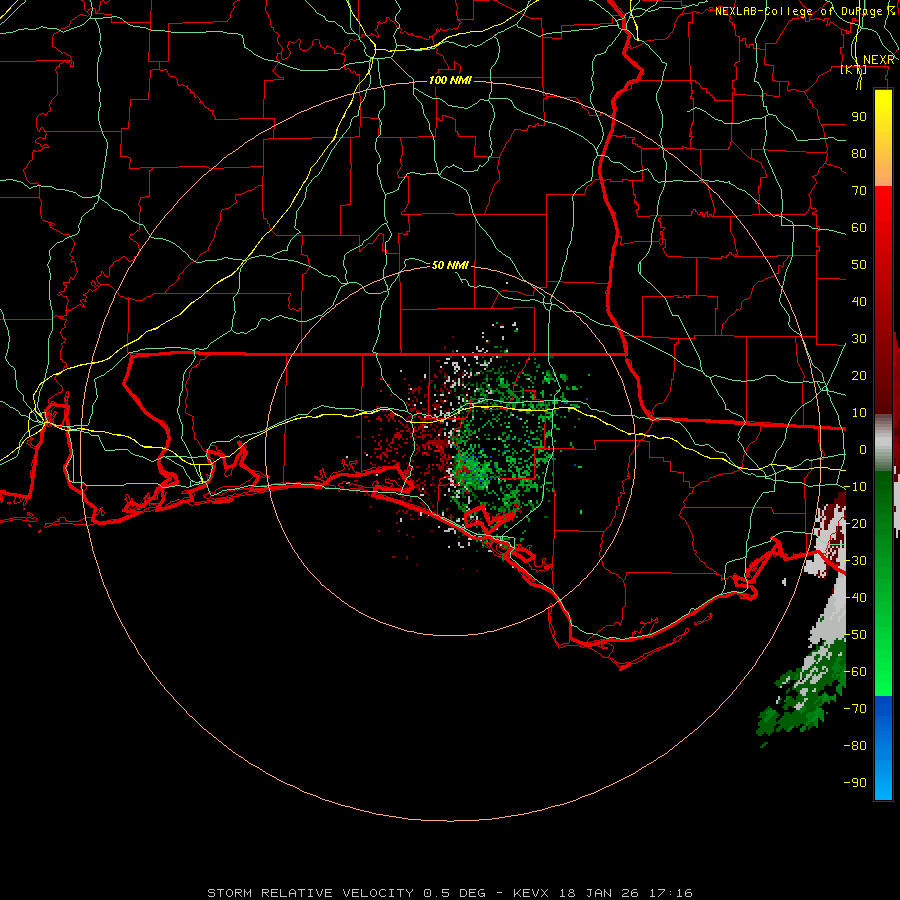Click the "50 NMI" range ring label
Screen dimensions: 900x900
tap(450, 265)
